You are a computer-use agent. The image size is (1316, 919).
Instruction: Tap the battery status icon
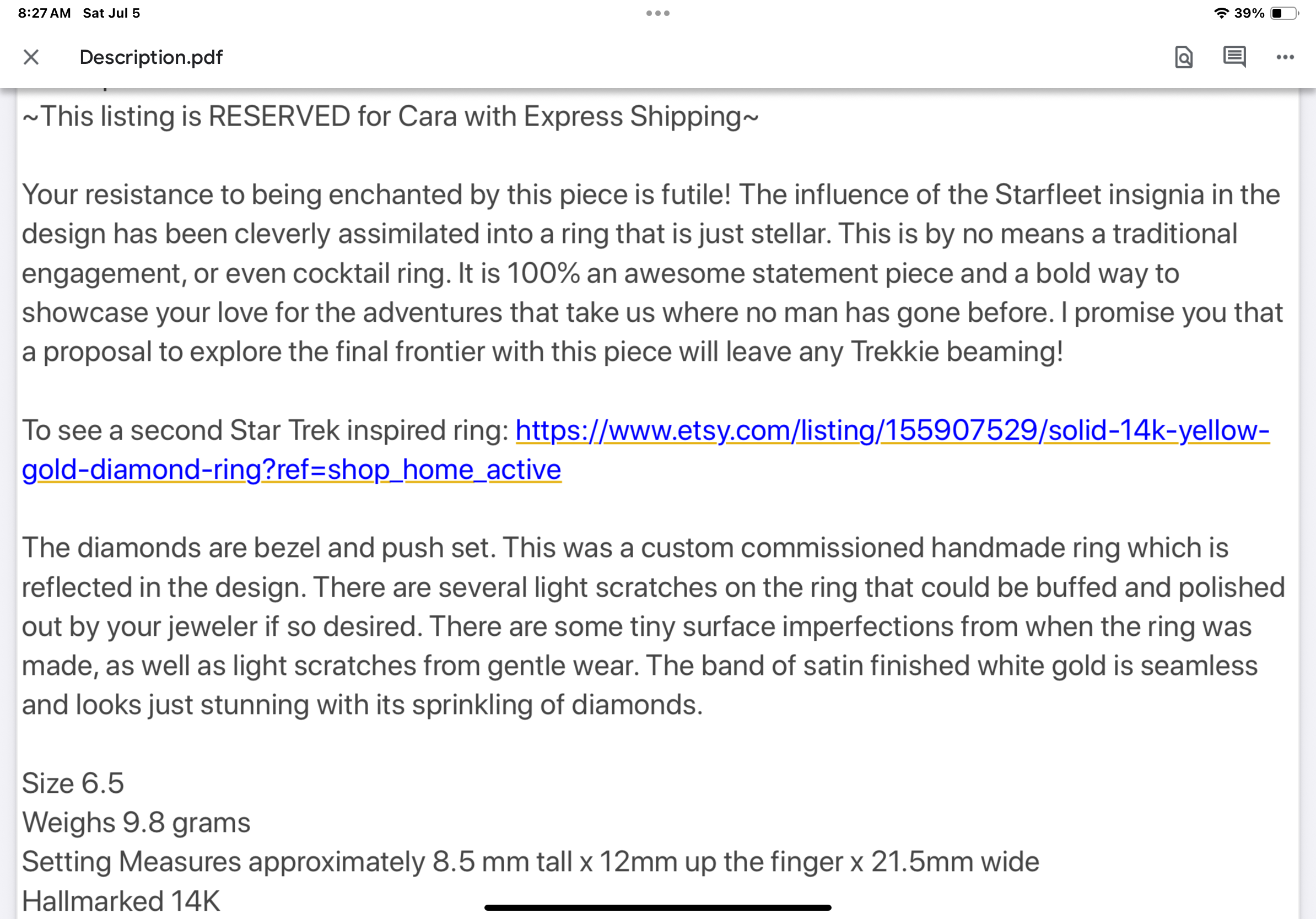point(1284,13)
